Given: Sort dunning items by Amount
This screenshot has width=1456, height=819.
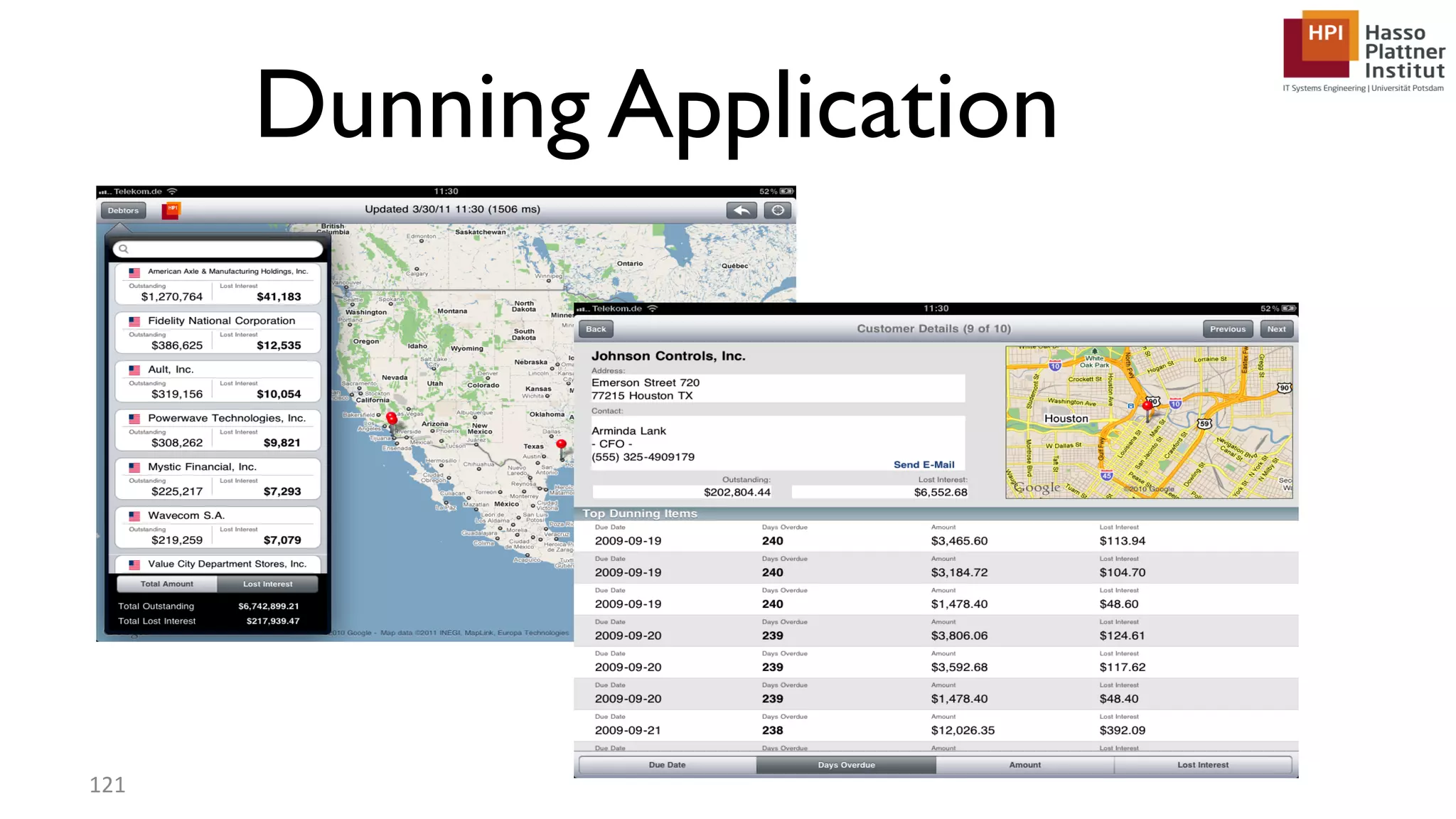Looking at the screenshot, I should [x=1024, y=765].
